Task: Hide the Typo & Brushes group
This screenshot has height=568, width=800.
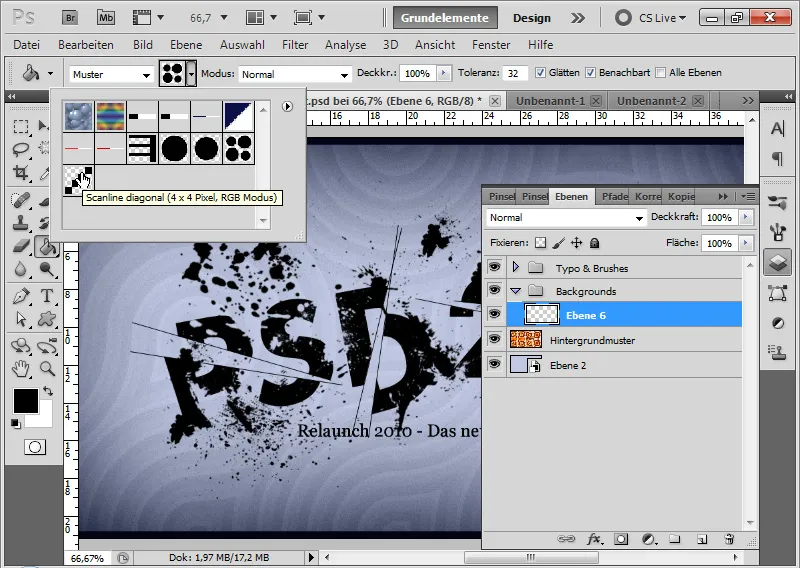Action: point(494,266)
